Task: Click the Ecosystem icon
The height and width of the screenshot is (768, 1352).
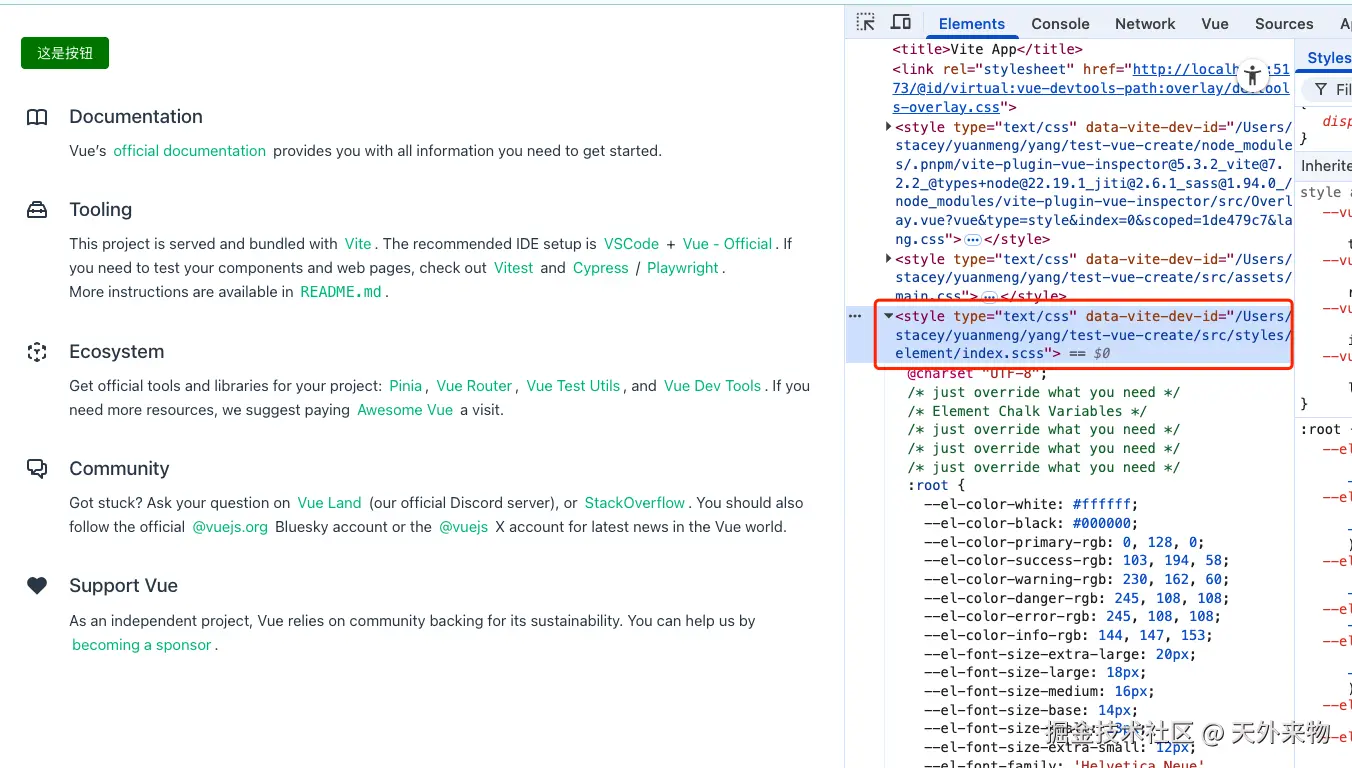Action: tap(37, 352)
